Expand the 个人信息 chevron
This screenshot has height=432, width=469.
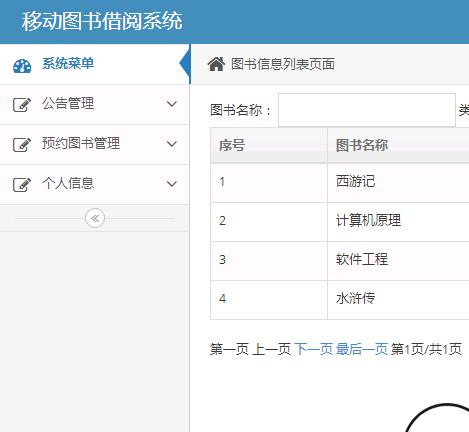172,184
